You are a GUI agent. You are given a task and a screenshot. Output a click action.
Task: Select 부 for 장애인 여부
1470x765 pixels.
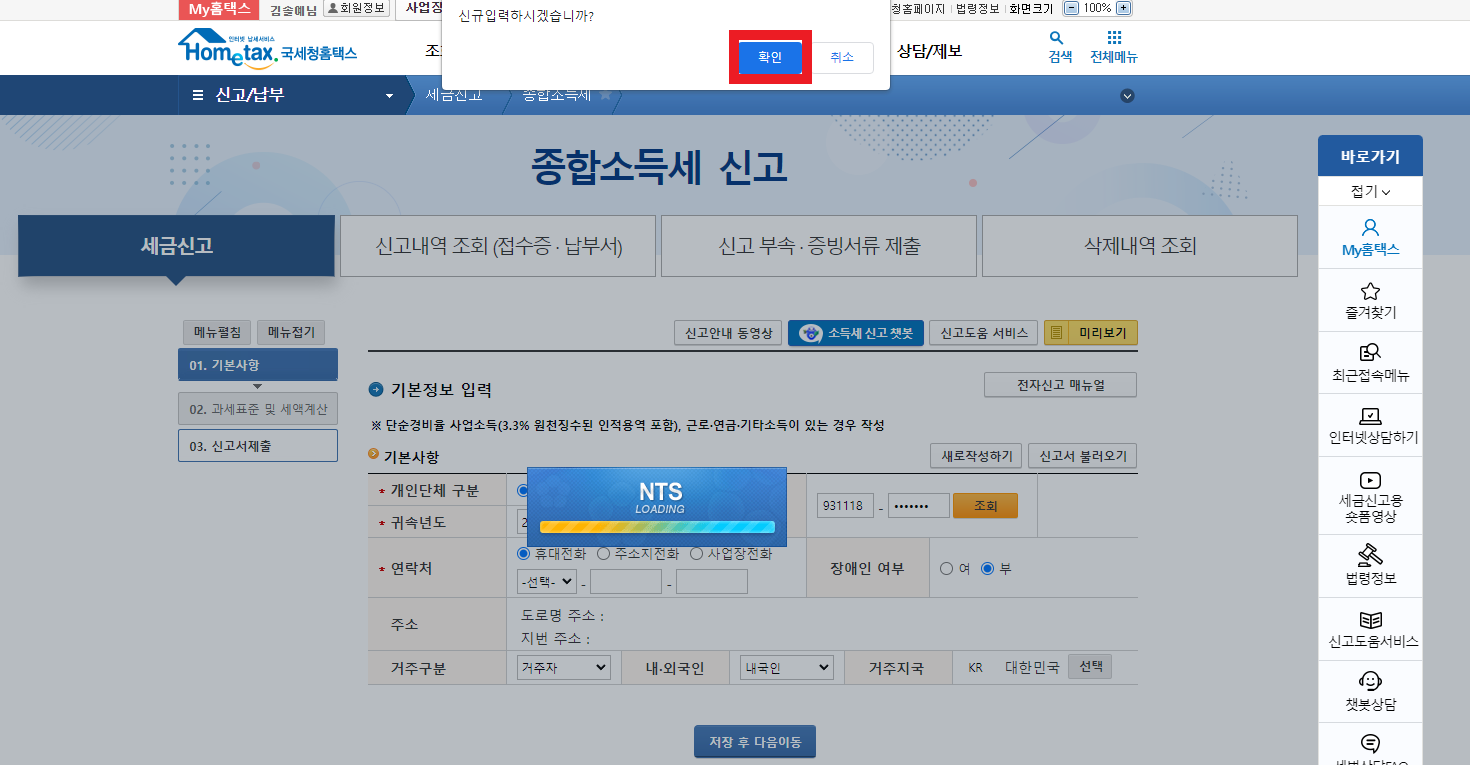tap(987, 568)
